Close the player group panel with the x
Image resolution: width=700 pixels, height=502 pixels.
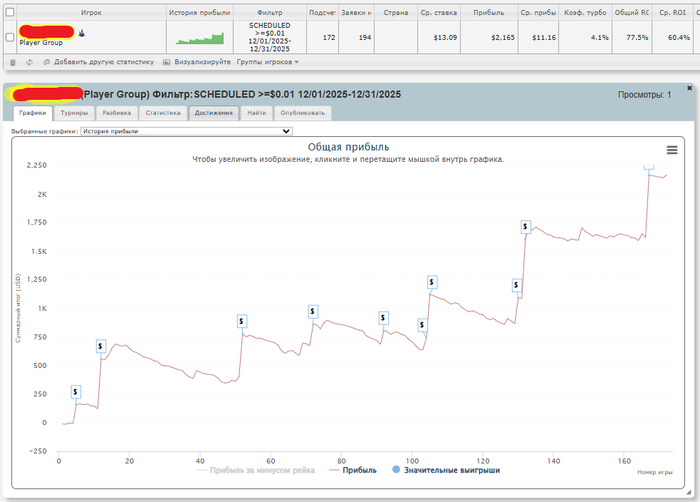coord(689,88)
